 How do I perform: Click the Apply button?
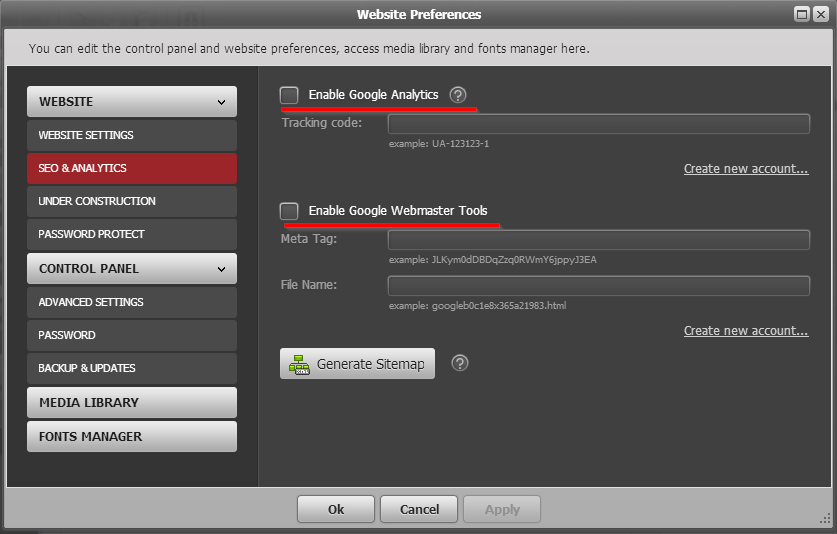tap(502, 509)
